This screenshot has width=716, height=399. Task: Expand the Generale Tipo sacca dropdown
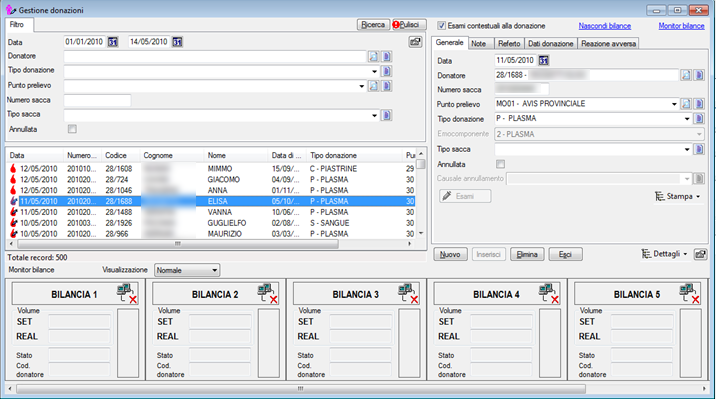tap(687, 149)
